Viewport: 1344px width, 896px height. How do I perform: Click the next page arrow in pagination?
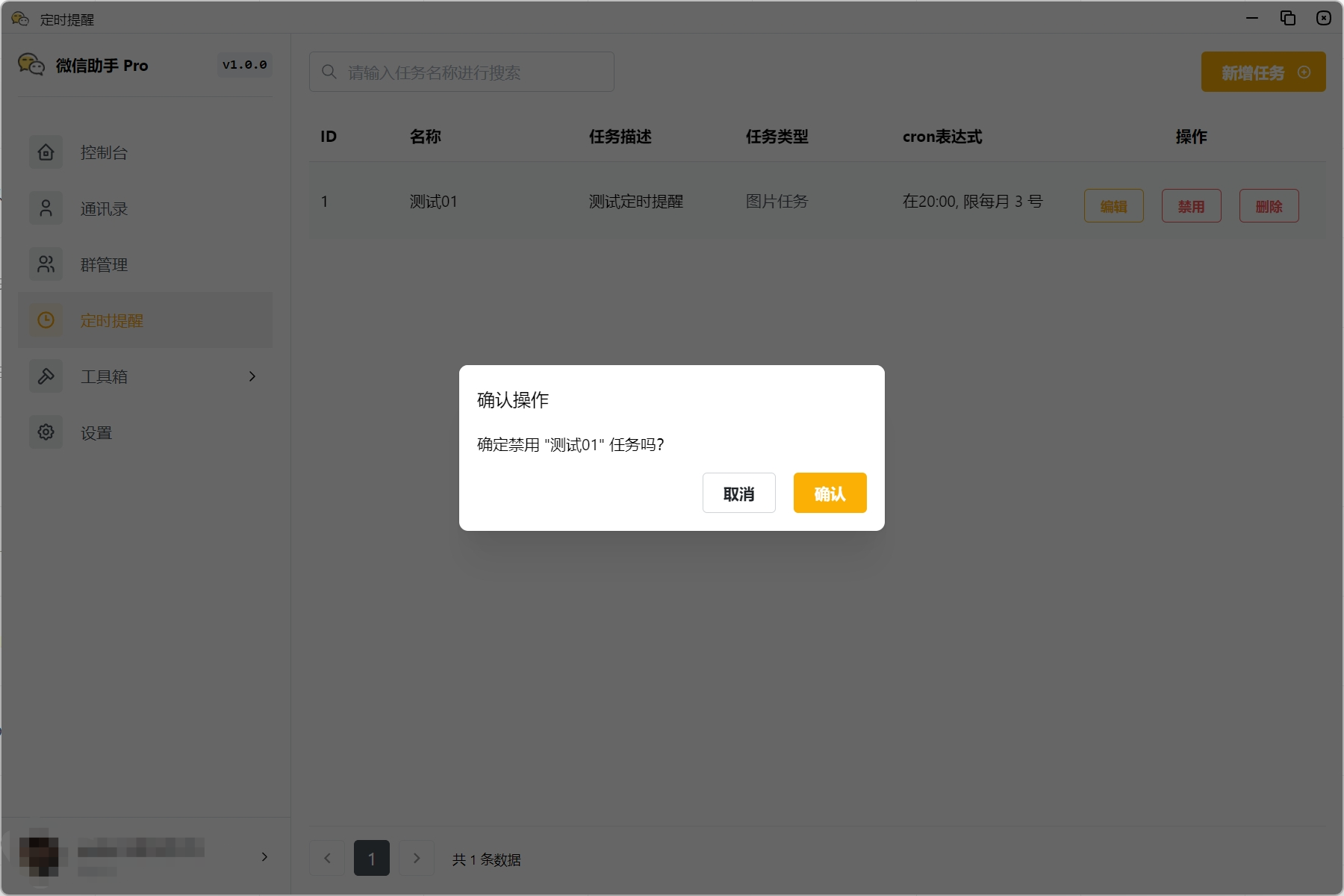[x=416, y=858]
